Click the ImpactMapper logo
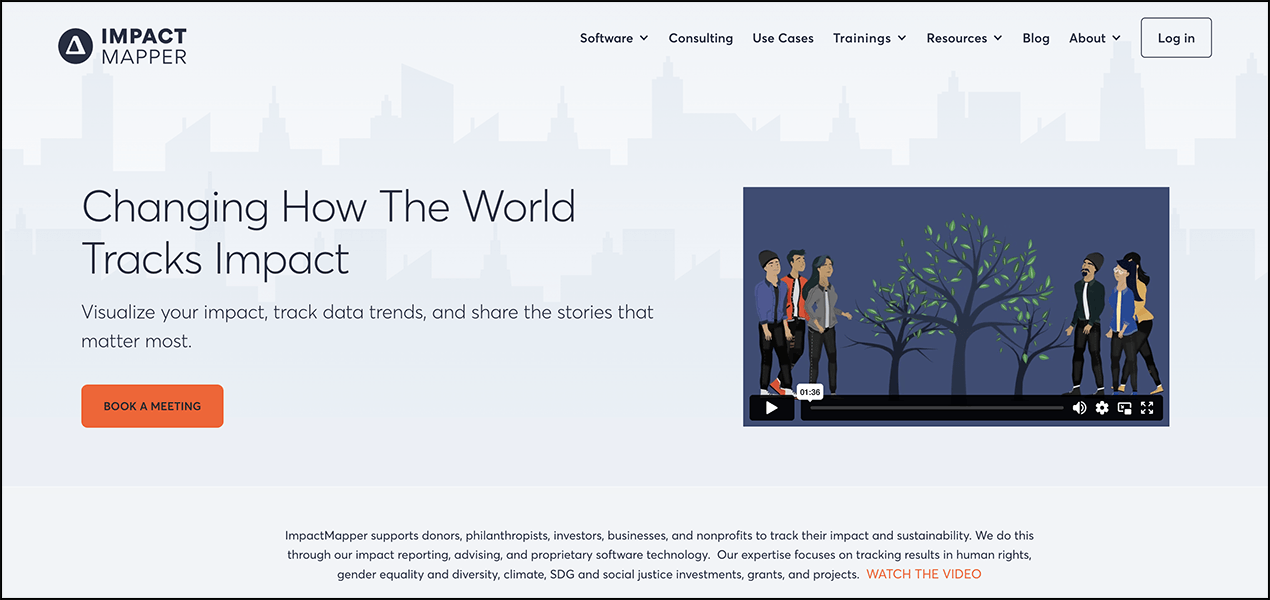The image size is (1270, 600). 122,46
